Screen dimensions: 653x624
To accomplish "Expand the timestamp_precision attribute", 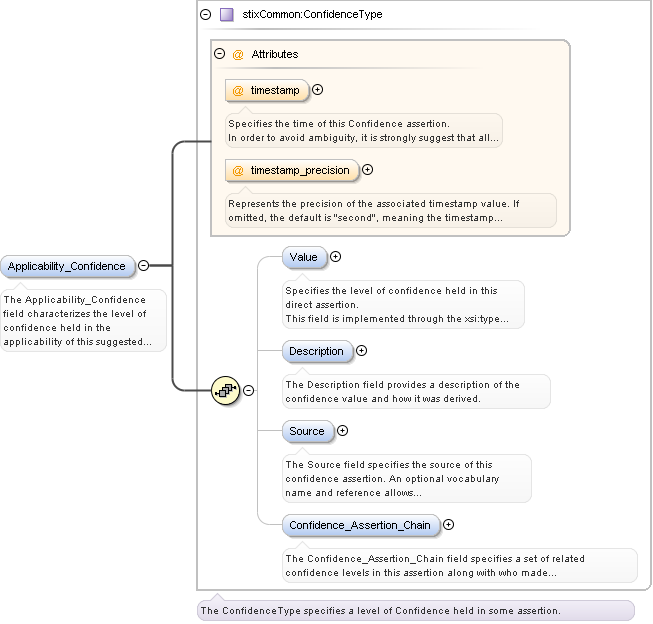I will point(367,170).
